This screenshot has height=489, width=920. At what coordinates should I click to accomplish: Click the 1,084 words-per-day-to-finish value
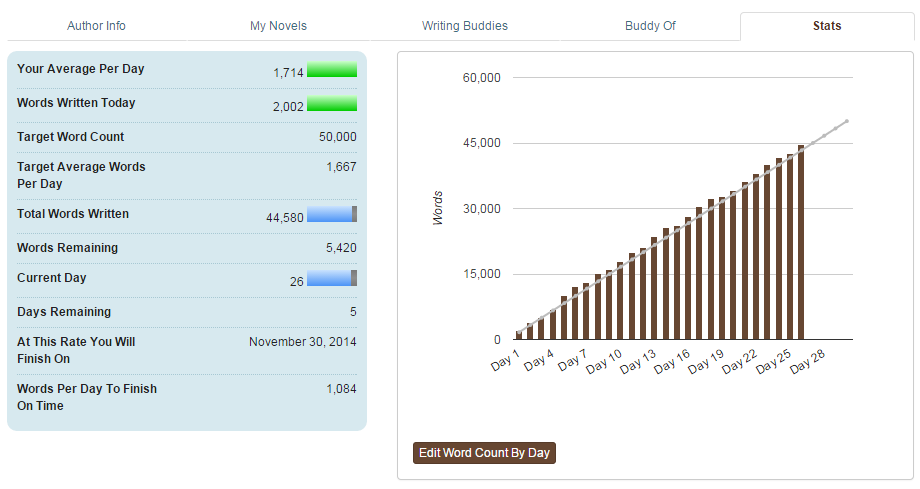point(341,389)
